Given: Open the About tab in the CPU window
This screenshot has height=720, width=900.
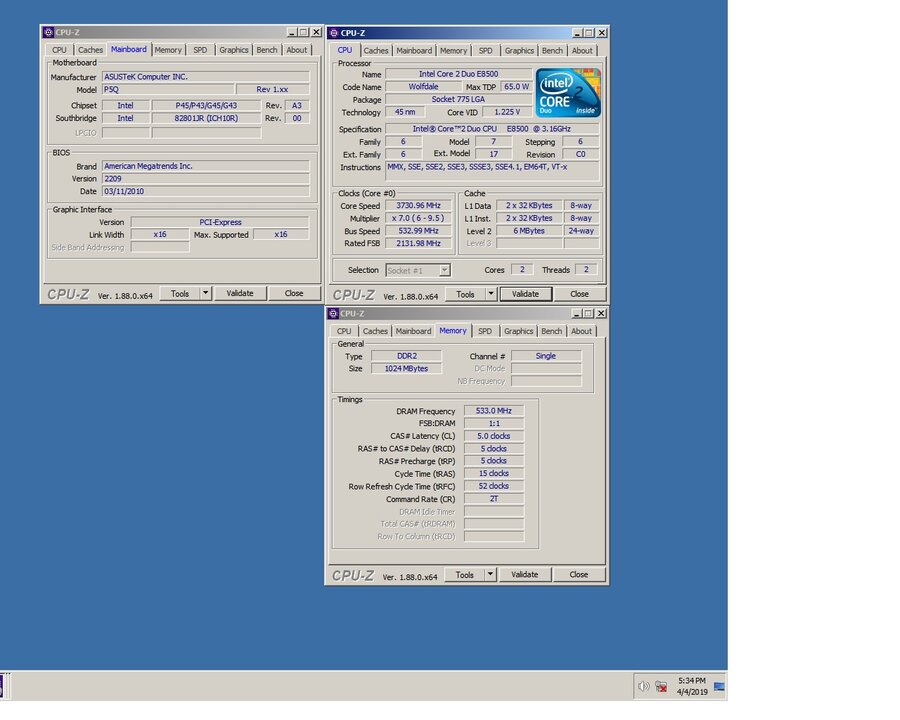Looking at the screenshot, I should pos(582,51).
